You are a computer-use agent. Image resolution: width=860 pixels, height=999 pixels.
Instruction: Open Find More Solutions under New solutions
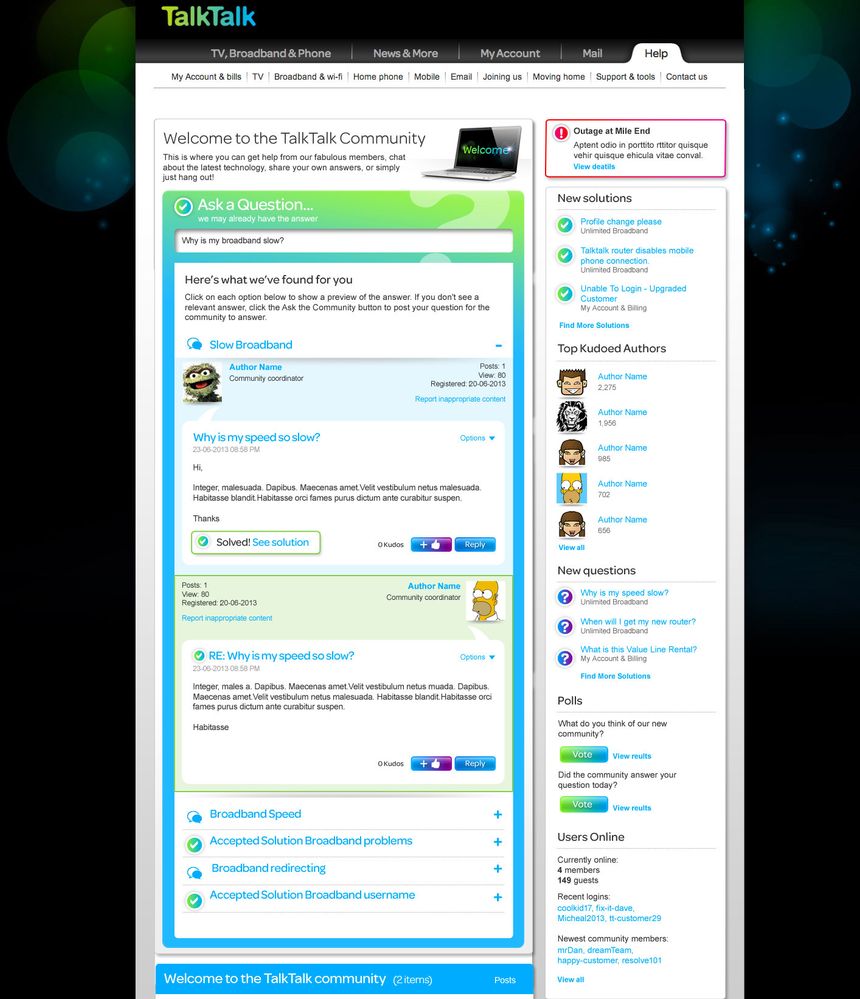click(594, 325)
